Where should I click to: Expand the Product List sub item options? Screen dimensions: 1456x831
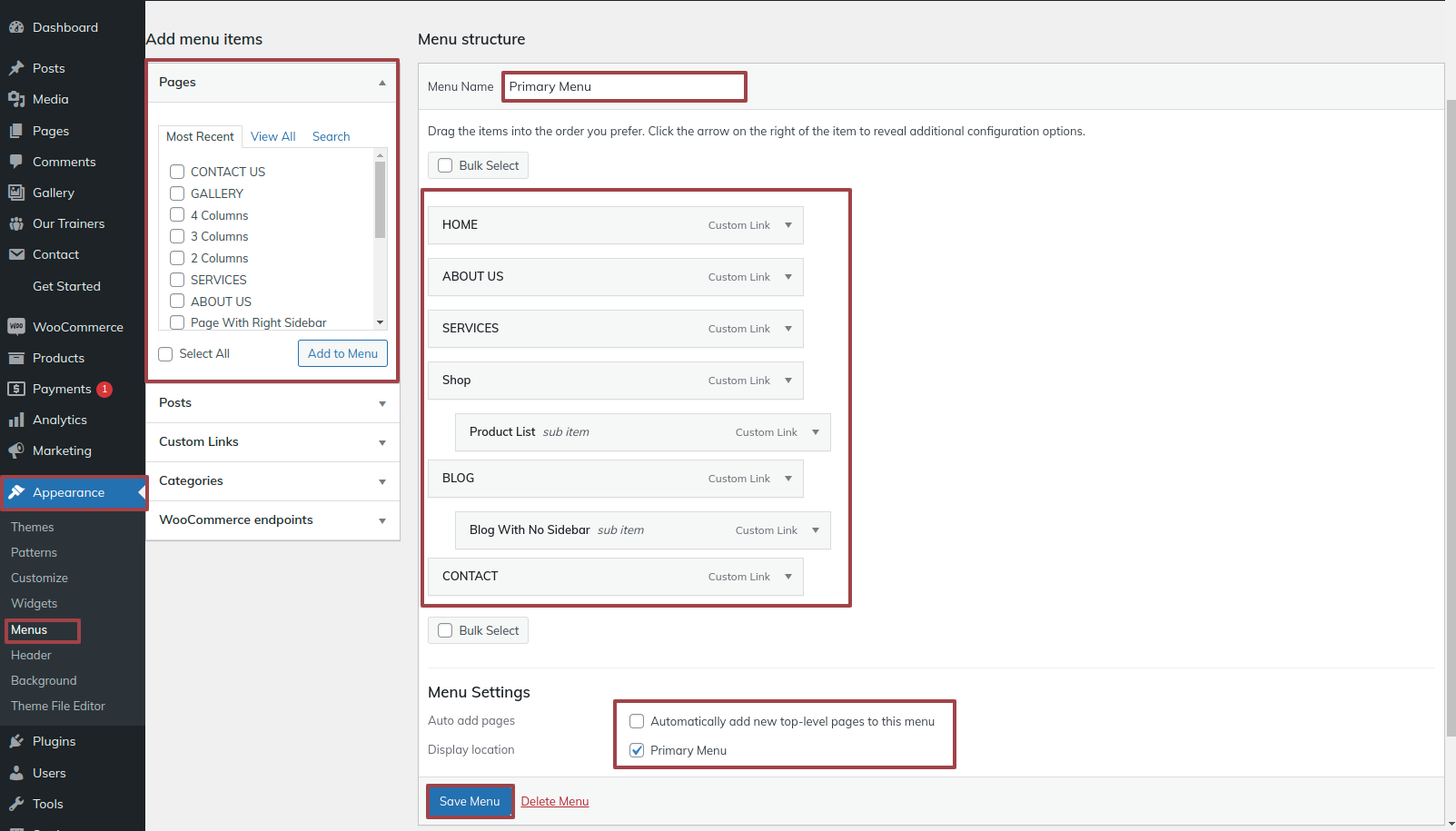(816, 432)
